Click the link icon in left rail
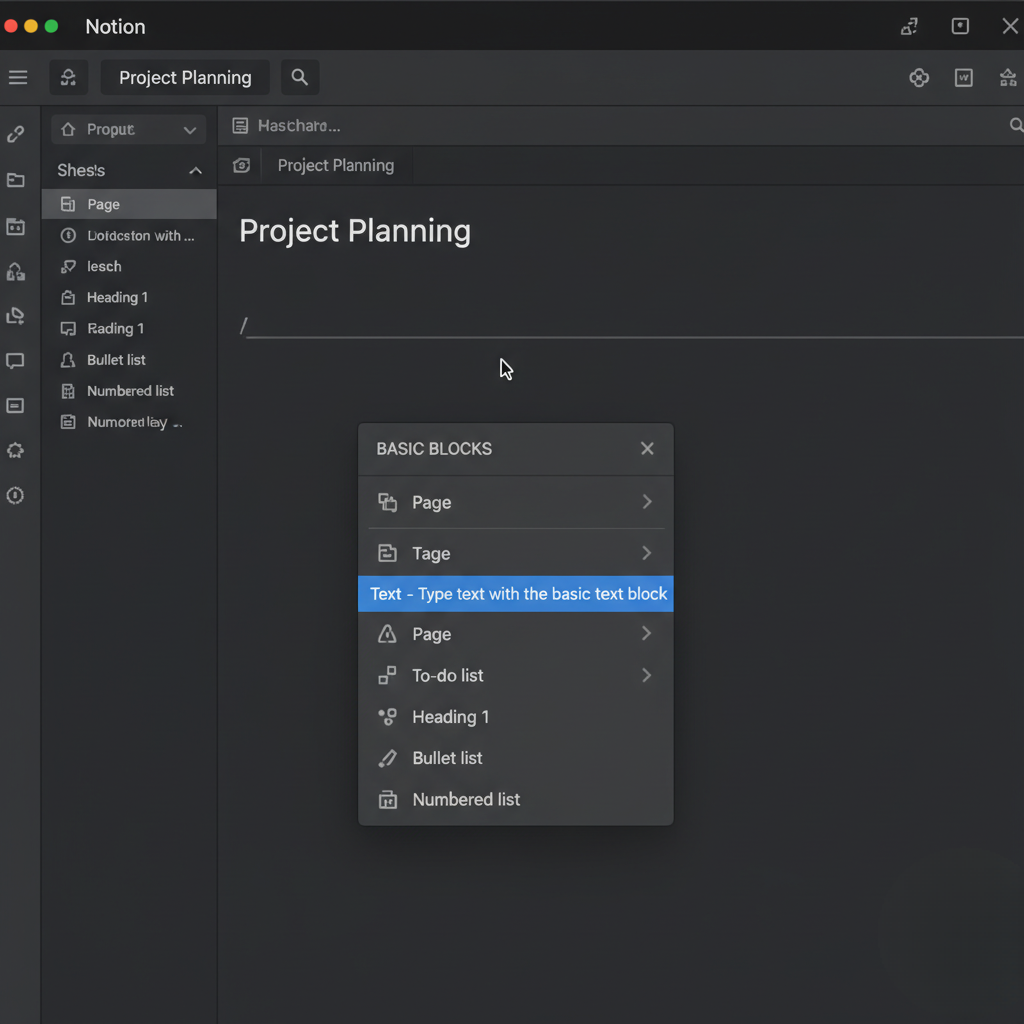Screen dimensions: 1024x1024 click(16, 134)
